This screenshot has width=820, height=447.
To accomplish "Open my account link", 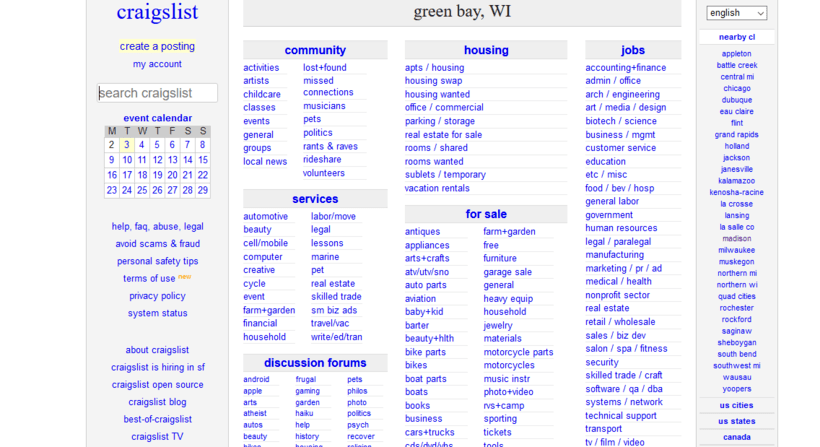I will click(x=157, y=64).
